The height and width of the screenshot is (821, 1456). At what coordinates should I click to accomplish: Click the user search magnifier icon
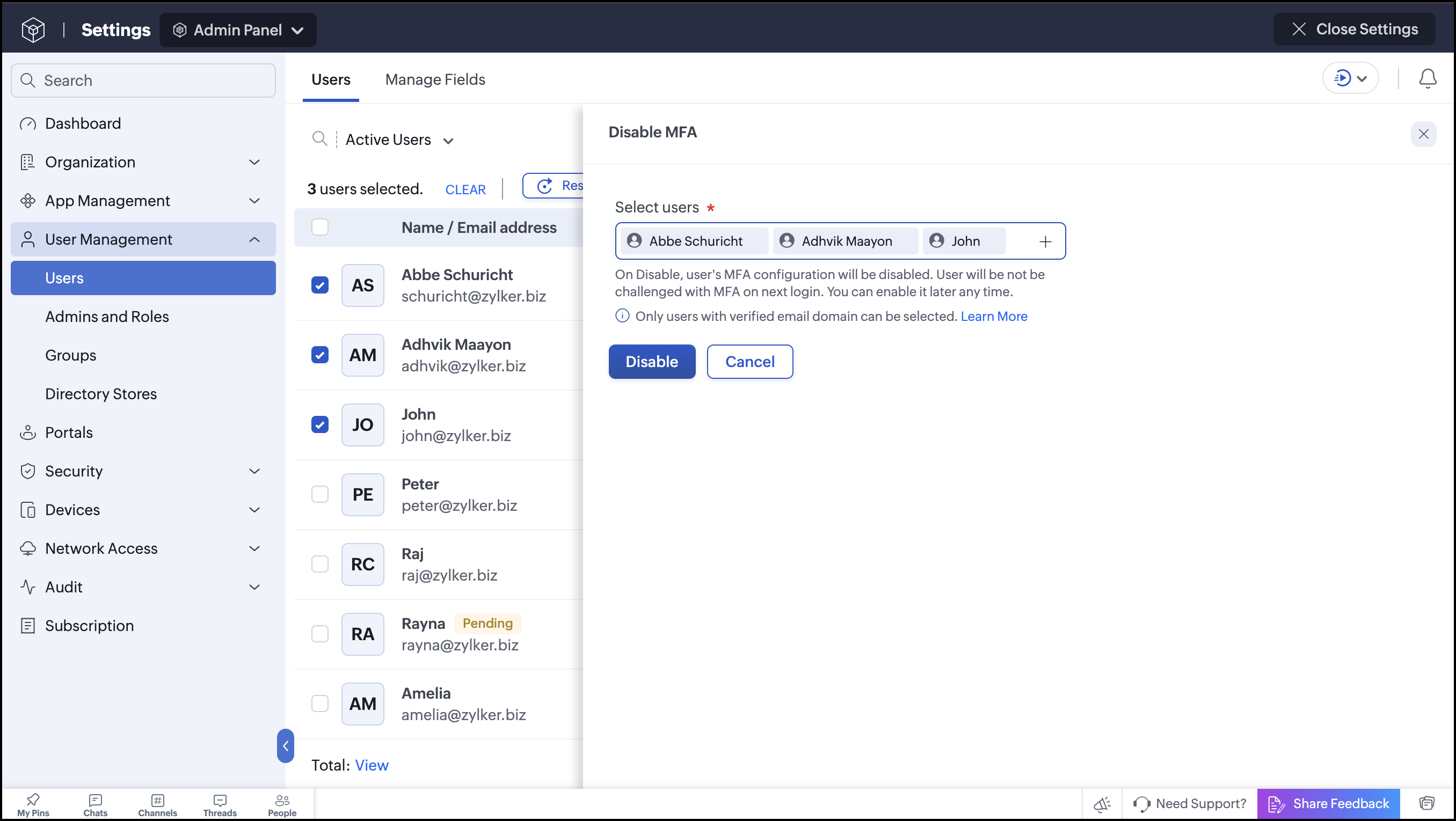[319, 138]
